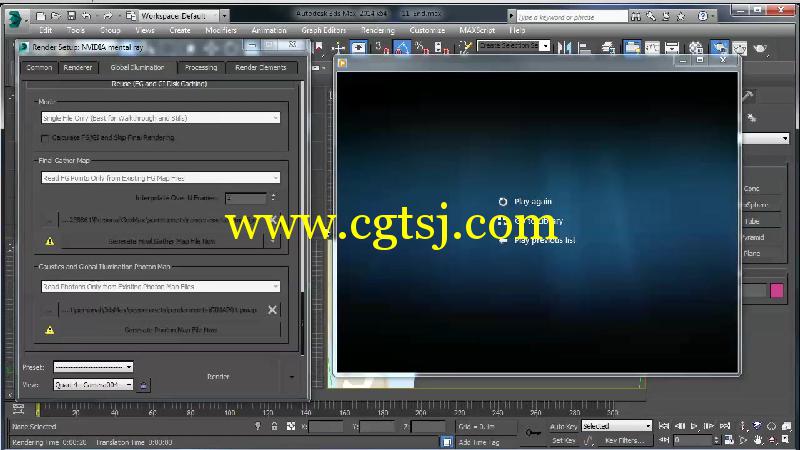Click the Undo arrow icon
The image size is (800, 450).
click(x=87, y=16)
